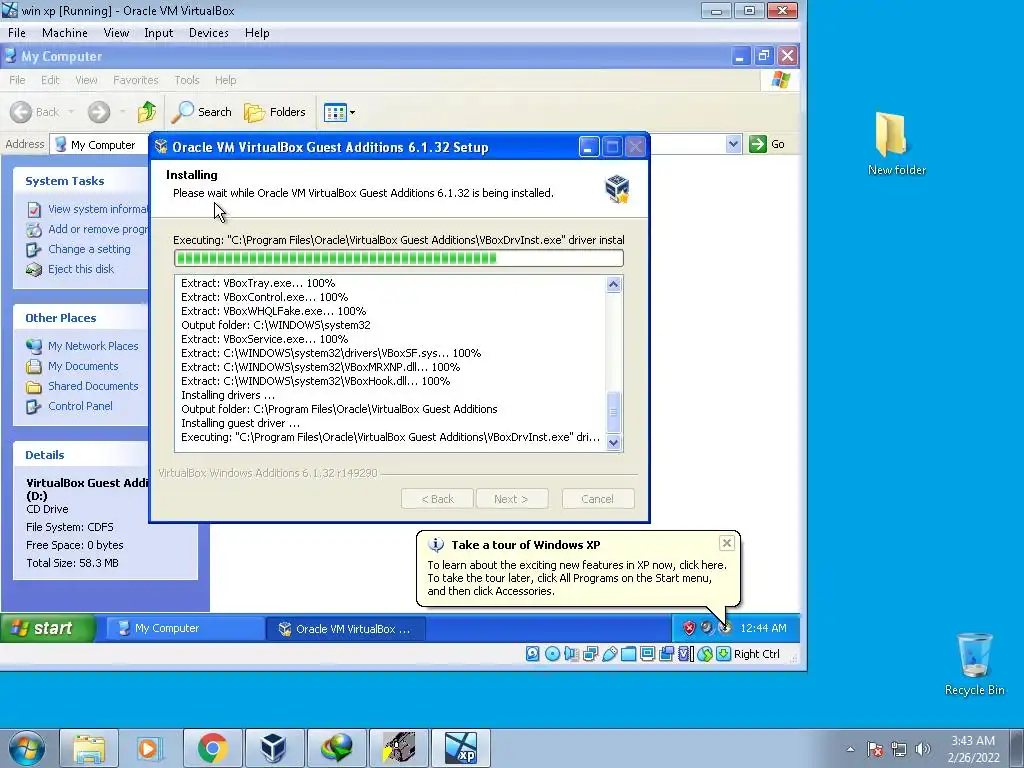The width and height of the screenshot is (1024, 768).
Task: Expand the Address bar dropdown arrow
Action: point(733,144)
